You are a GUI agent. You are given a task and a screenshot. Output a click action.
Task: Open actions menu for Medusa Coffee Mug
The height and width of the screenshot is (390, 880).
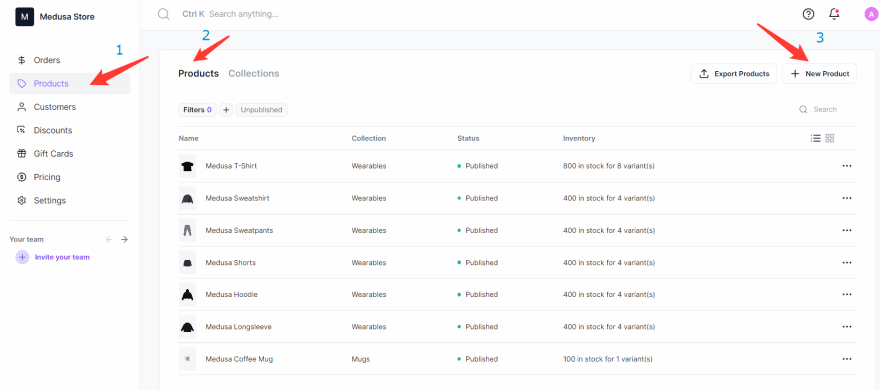[x=847, y=359]
